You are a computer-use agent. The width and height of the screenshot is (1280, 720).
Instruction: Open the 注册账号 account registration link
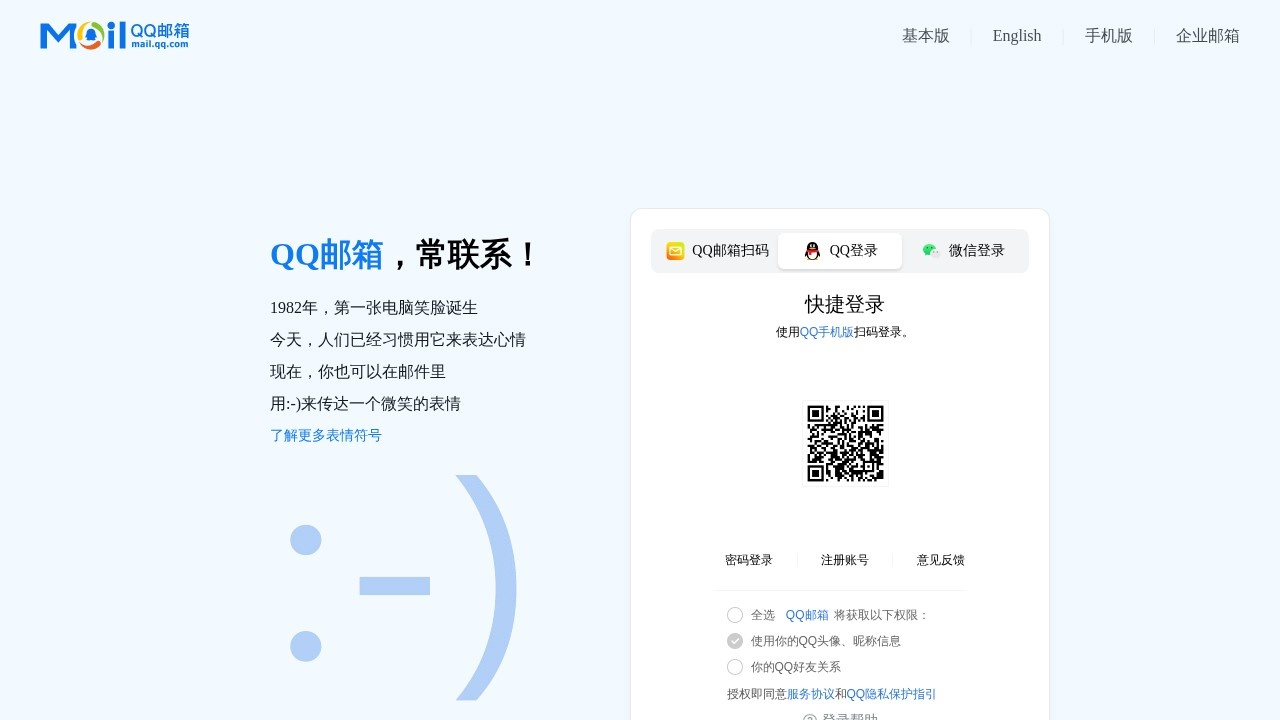click(x=845, y=560)
